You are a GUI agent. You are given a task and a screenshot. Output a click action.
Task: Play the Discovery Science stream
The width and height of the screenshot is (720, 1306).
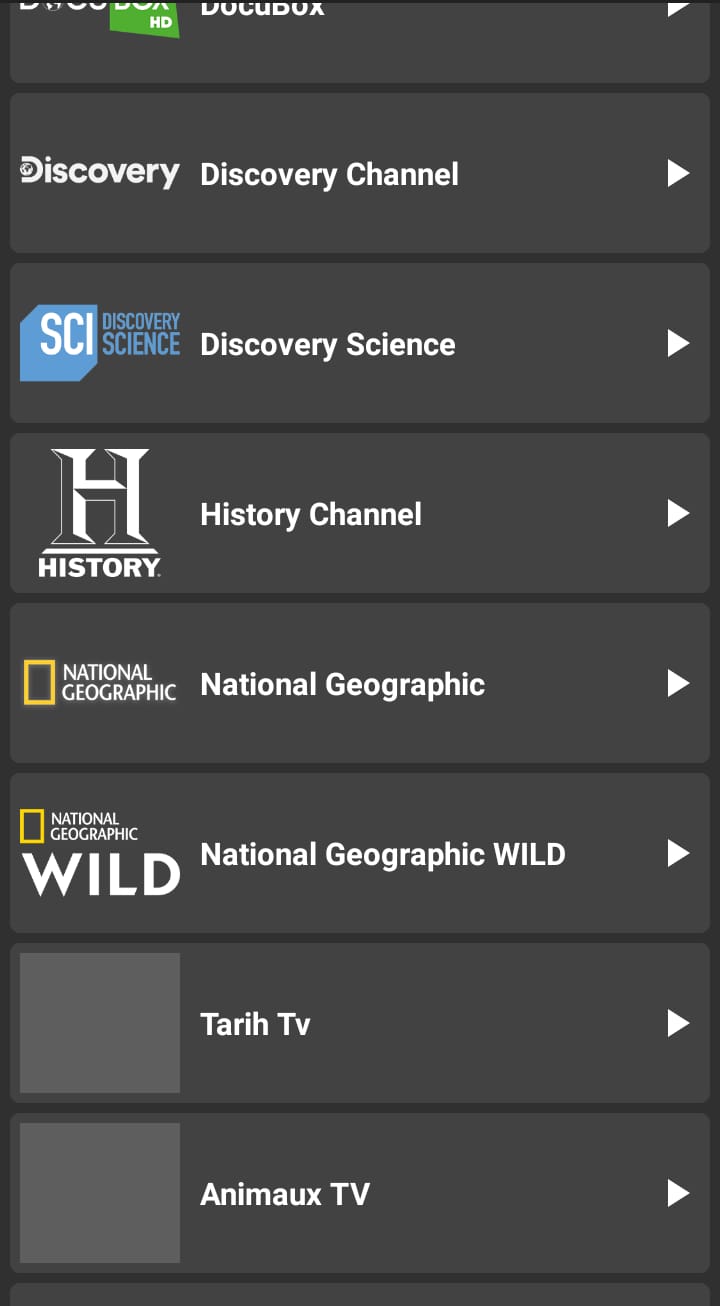[678, 343]
